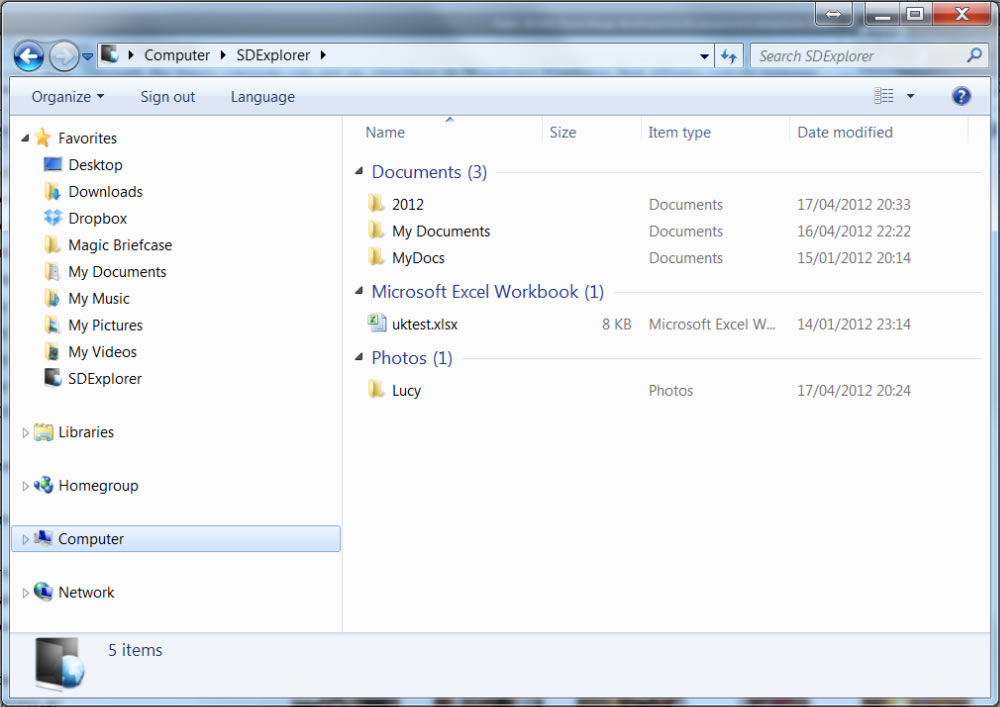Open the dropdown arrow after SDExplorer breadcrumb
The width and height of the screenshot is (1000, 707).
[323, 55]
